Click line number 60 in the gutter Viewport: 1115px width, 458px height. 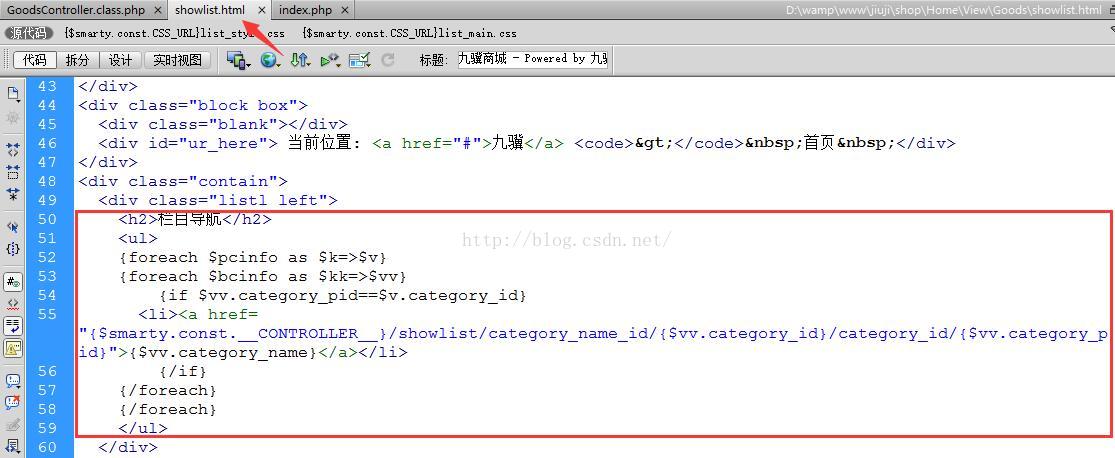[48, 447]
